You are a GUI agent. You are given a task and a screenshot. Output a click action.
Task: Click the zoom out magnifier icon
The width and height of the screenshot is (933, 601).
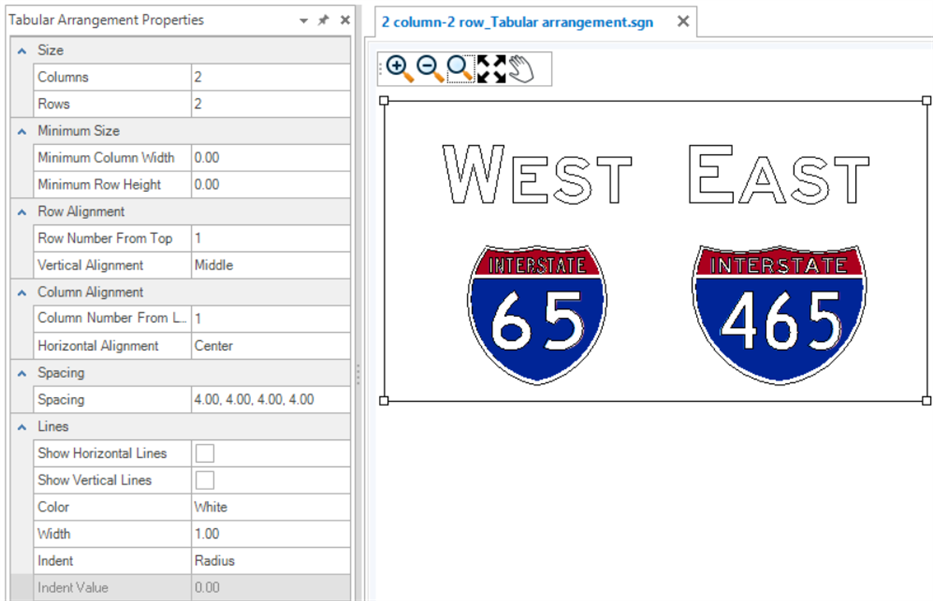click(x=430, y=68)
